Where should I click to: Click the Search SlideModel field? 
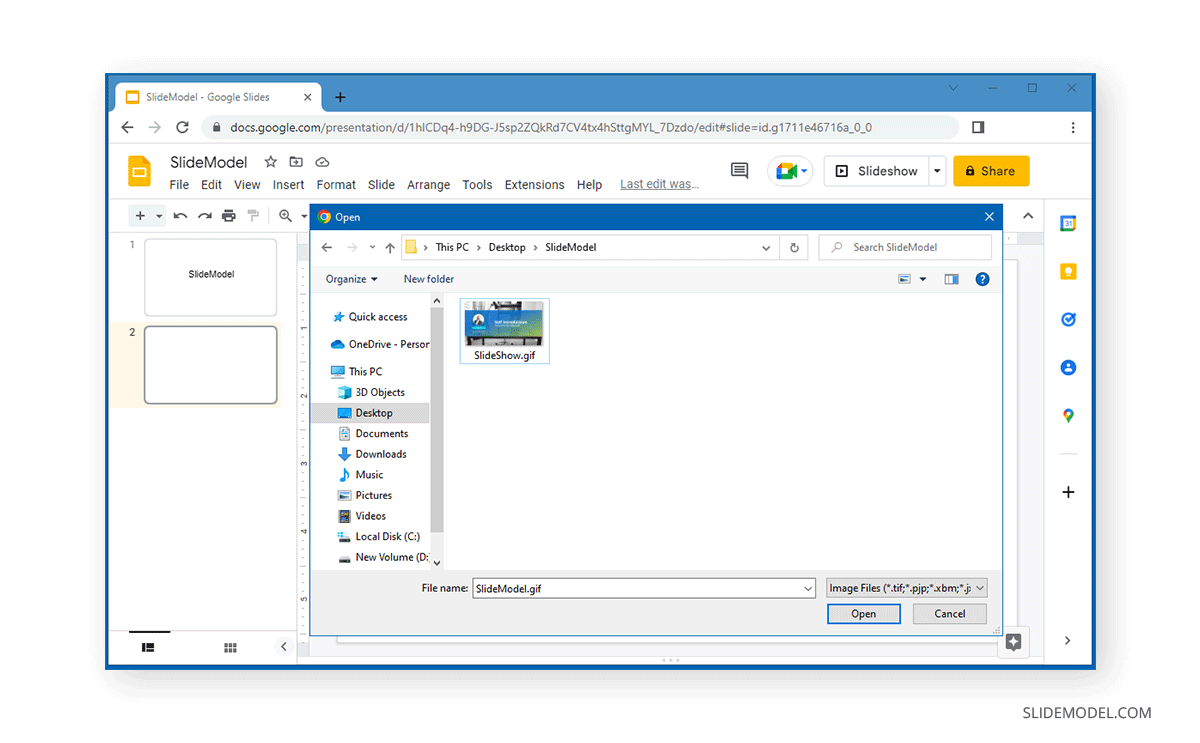pyautogui.click(x=905, y=247)
